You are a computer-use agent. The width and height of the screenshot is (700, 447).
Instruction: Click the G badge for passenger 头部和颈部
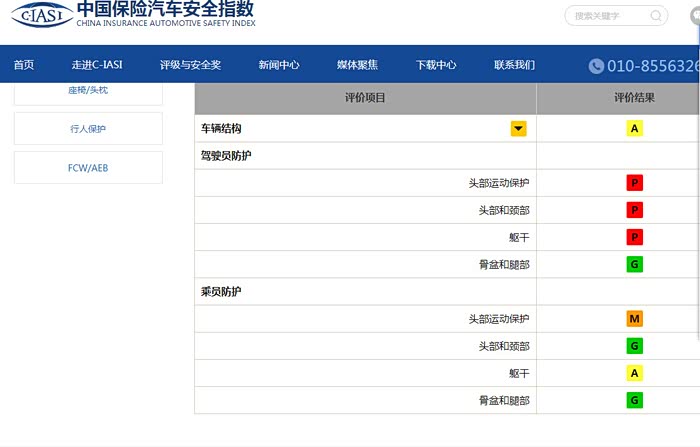(x=634, y=346)
